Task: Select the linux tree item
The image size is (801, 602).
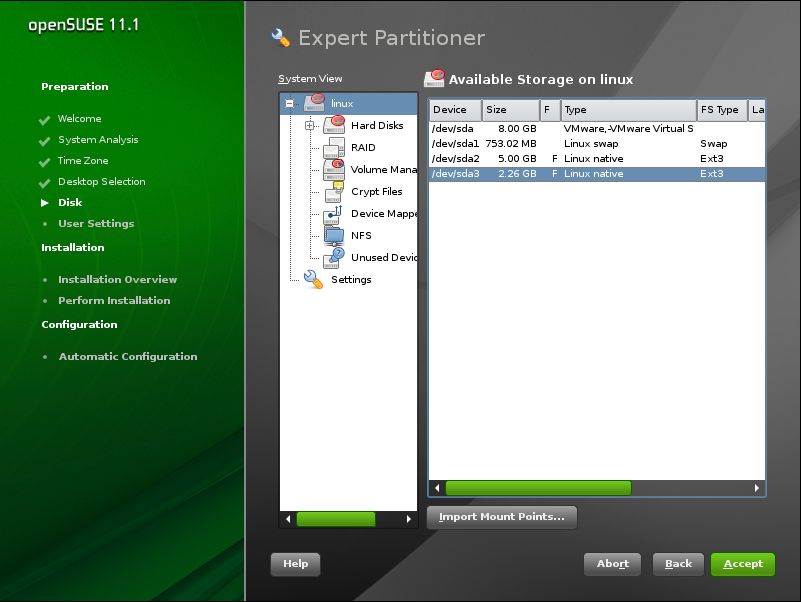Action: click(342, 103)
